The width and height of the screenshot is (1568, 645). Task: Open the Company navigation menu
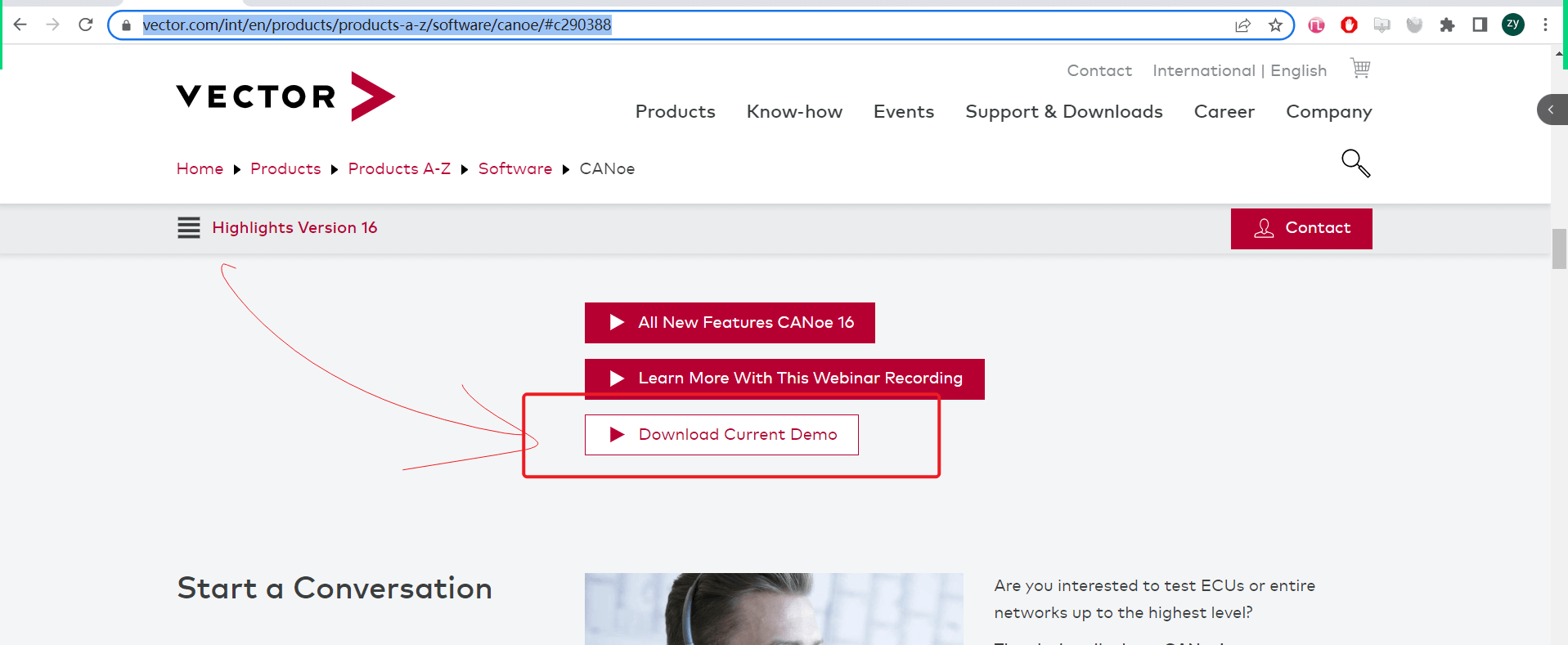[x=1328, y=112]
